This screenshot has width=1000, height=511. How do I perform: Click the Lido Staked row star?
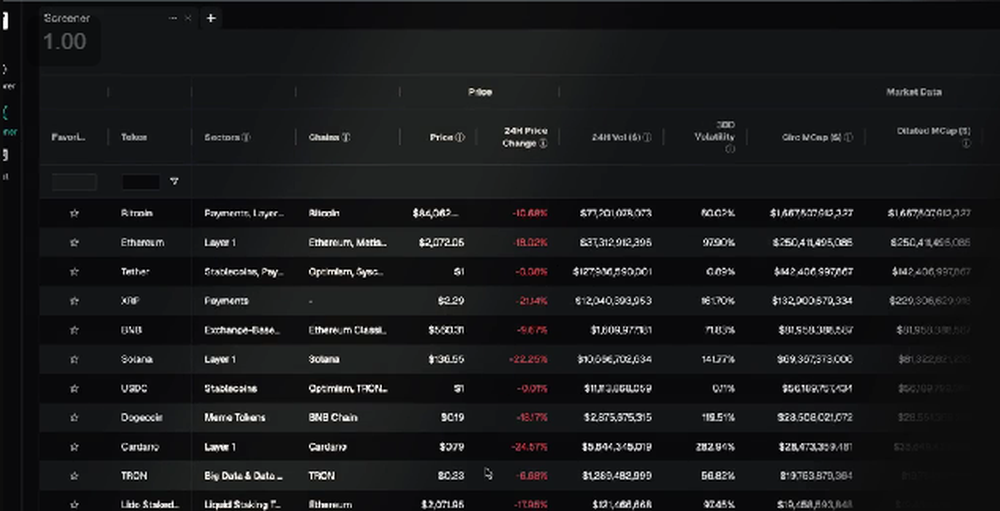[x=74, y=505]
